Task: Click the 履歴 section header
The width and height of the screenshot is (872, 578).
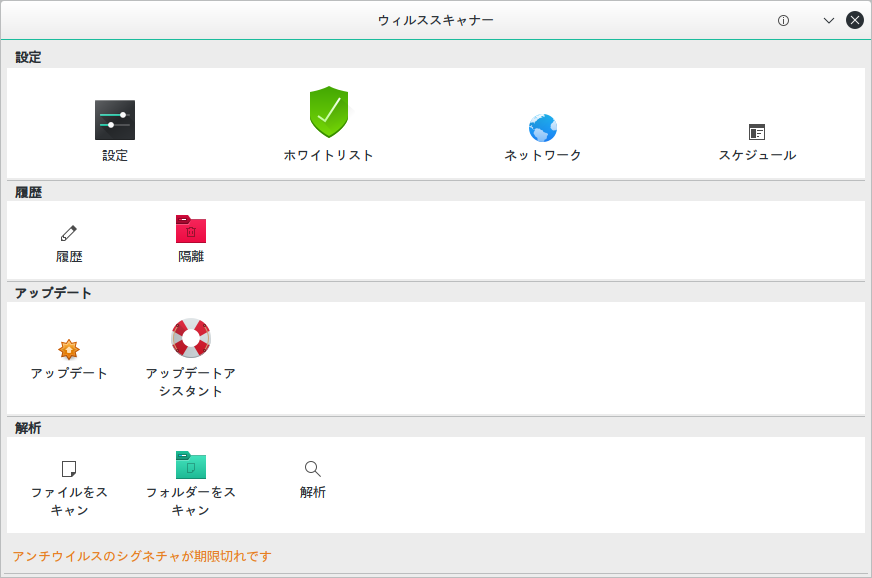Action: [28, 192]
